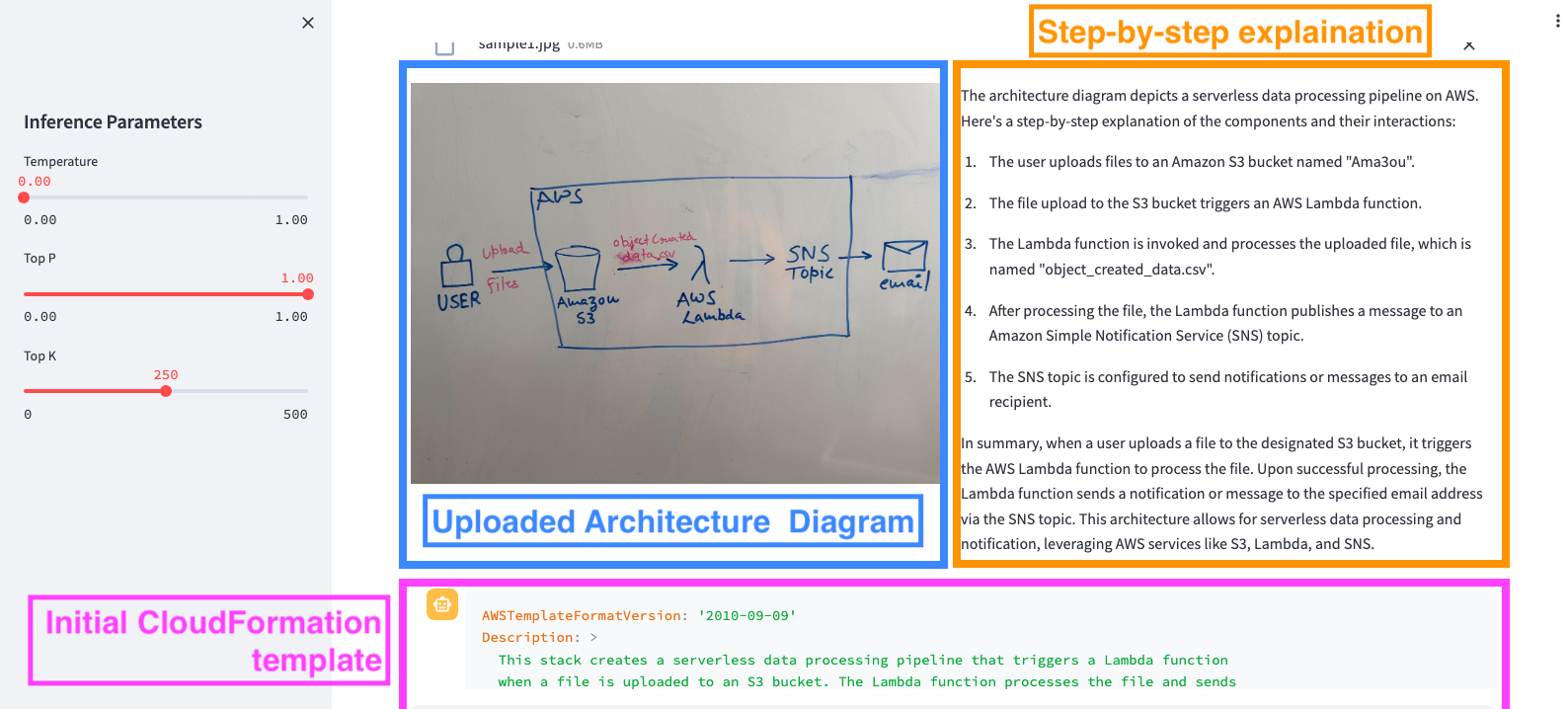Click the 'In summary' paragraph
This screenshot has width=1568, height=709.
pos(1221,494)
